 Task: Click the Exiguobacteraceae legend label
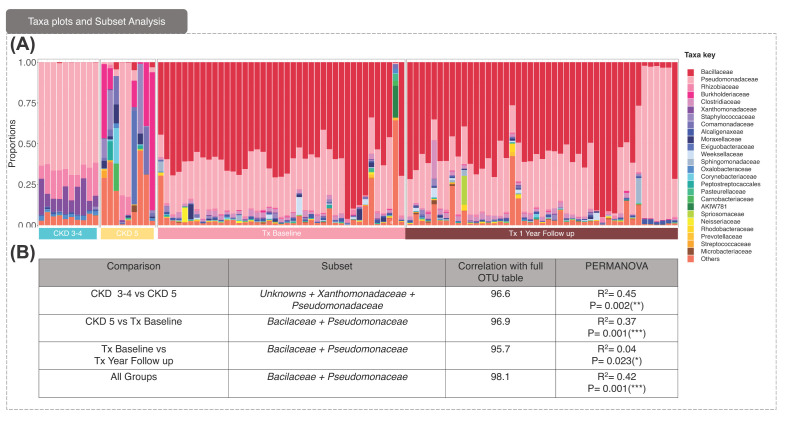pyautogui.click(x=727, y=147)
